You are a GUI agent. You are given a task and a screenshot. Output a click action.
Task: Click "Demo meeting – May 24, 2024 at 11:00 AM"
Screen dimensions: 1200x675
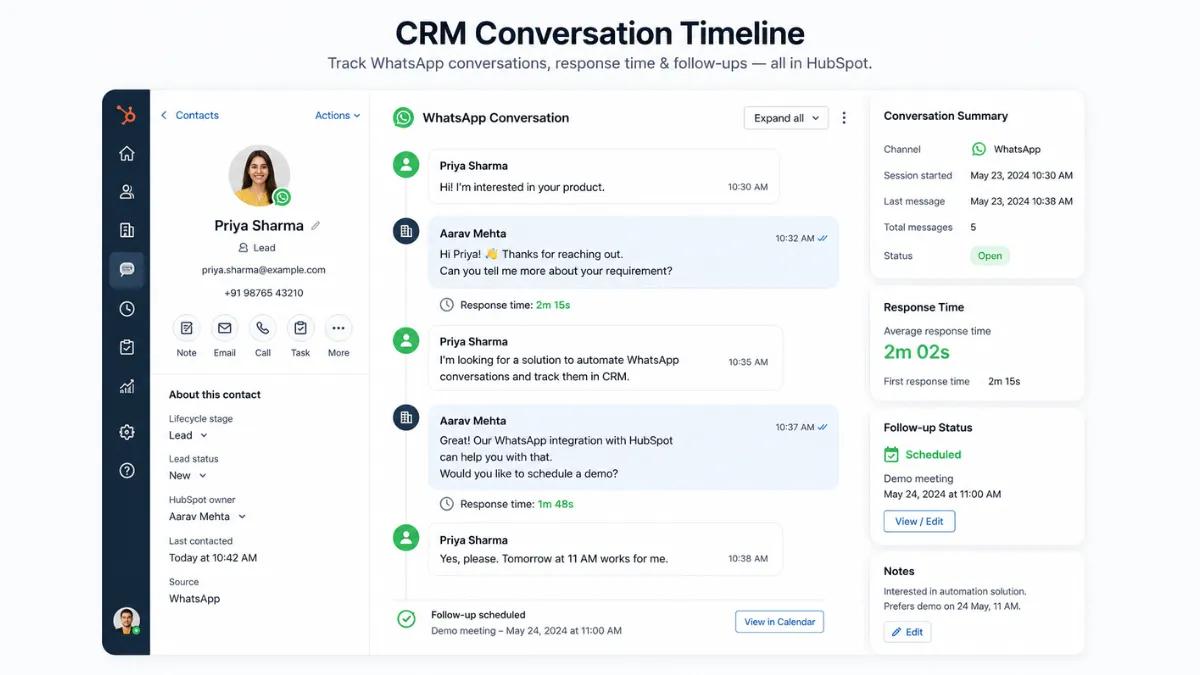(x=526, y=631)
